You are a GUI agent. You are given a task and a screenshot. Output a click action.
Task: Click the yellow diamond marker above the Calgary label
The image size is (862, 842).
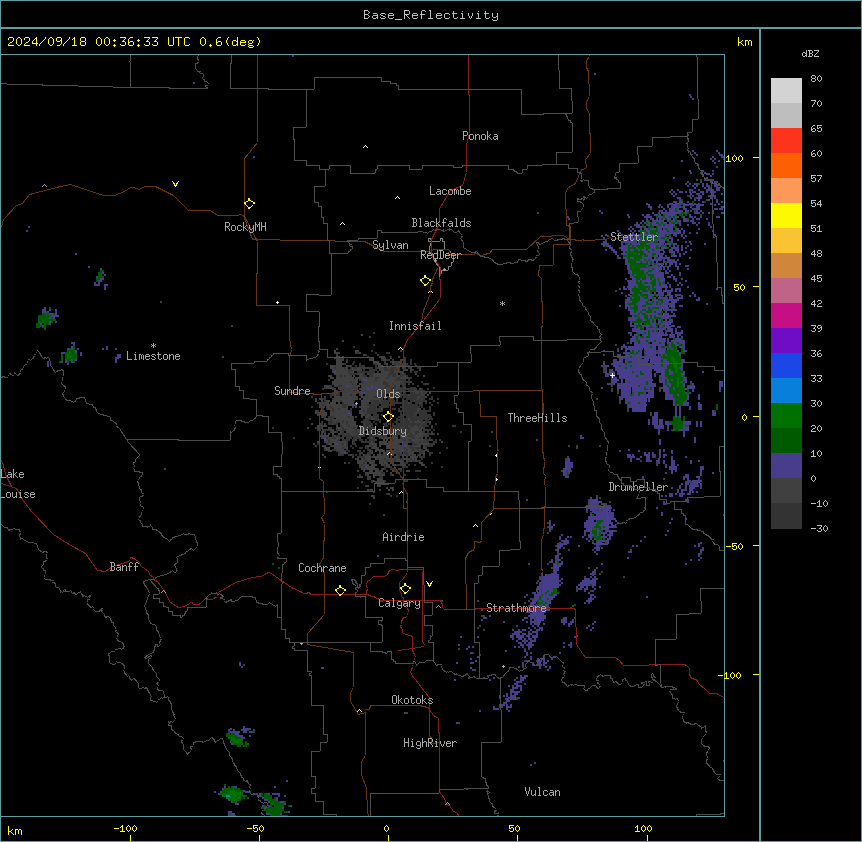pos(405,589)
